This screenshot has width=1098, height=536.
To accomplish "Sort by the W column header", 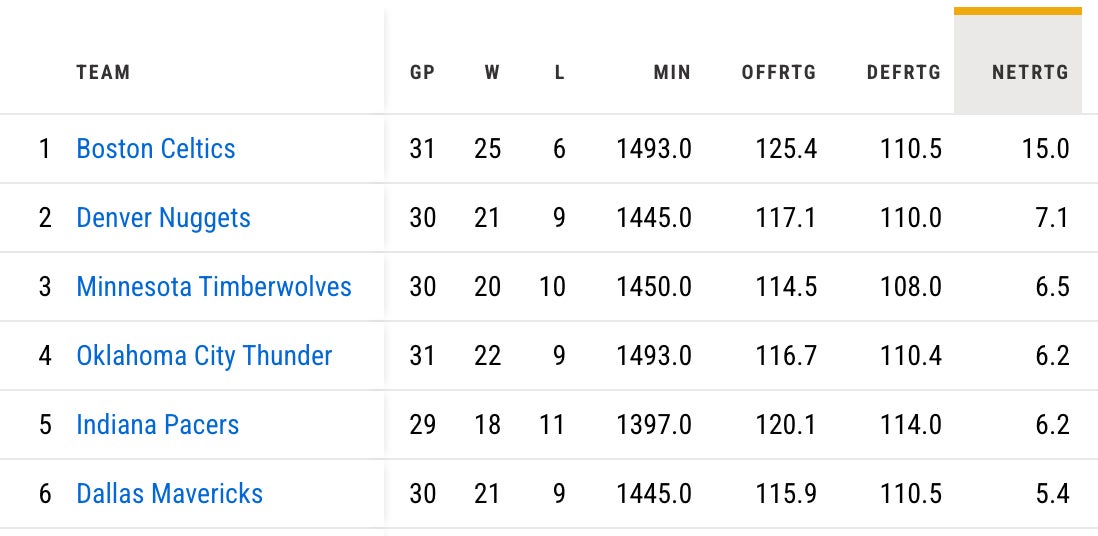I will tap(492, 72).
